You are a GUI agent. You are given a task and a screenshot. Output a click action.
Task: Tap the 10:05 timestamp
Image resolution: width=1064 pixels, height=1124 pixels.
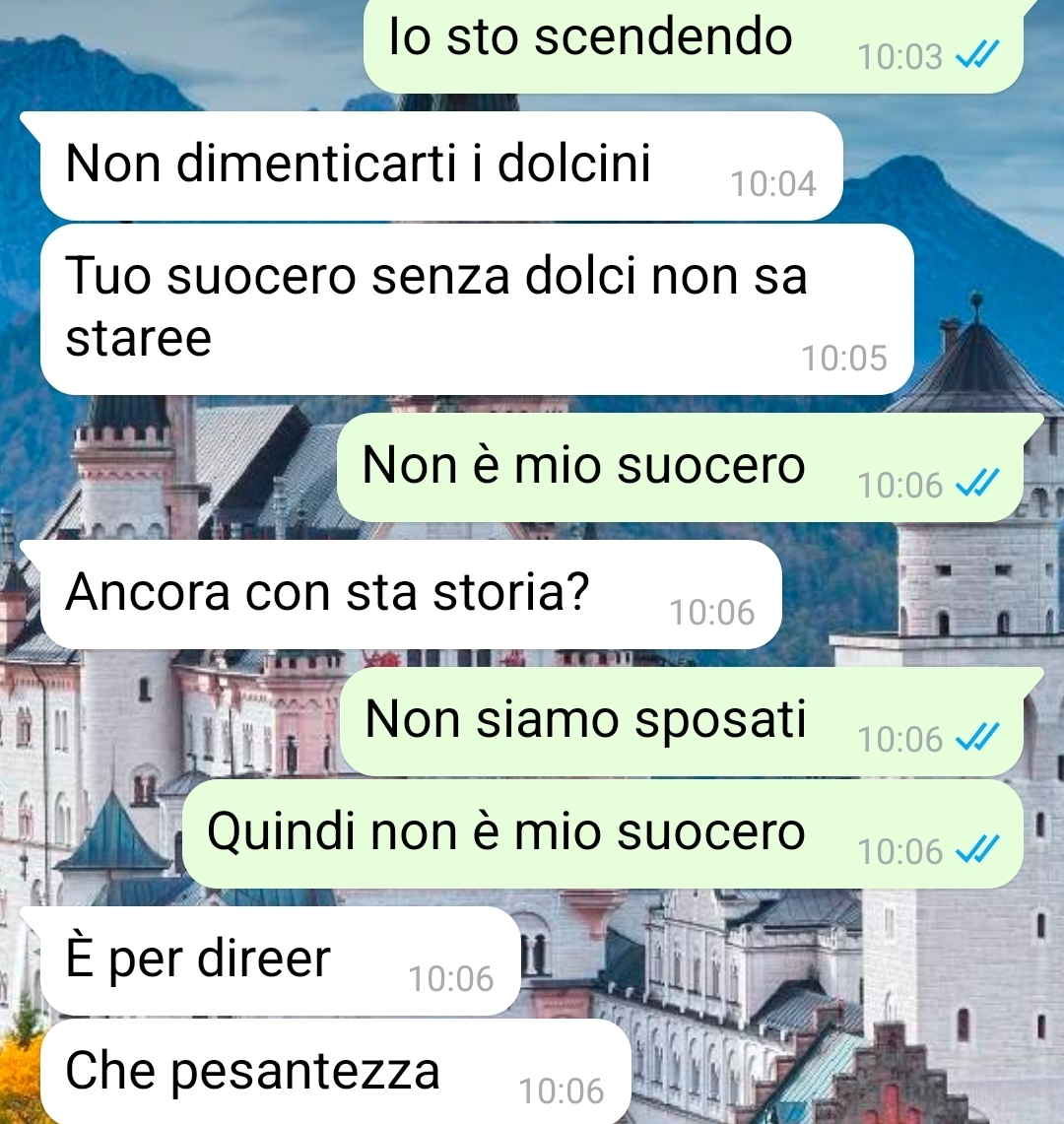[844, 359]
